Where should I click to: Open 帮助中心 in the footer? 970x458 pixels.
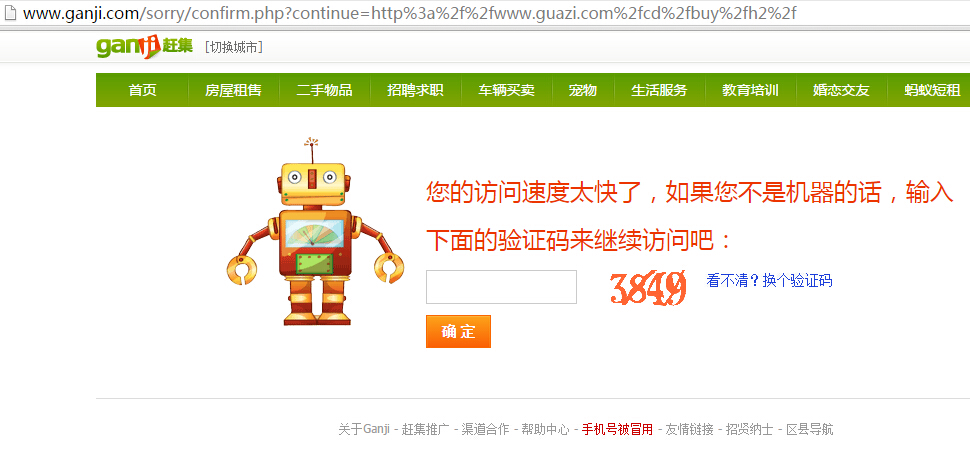(545, 429)
